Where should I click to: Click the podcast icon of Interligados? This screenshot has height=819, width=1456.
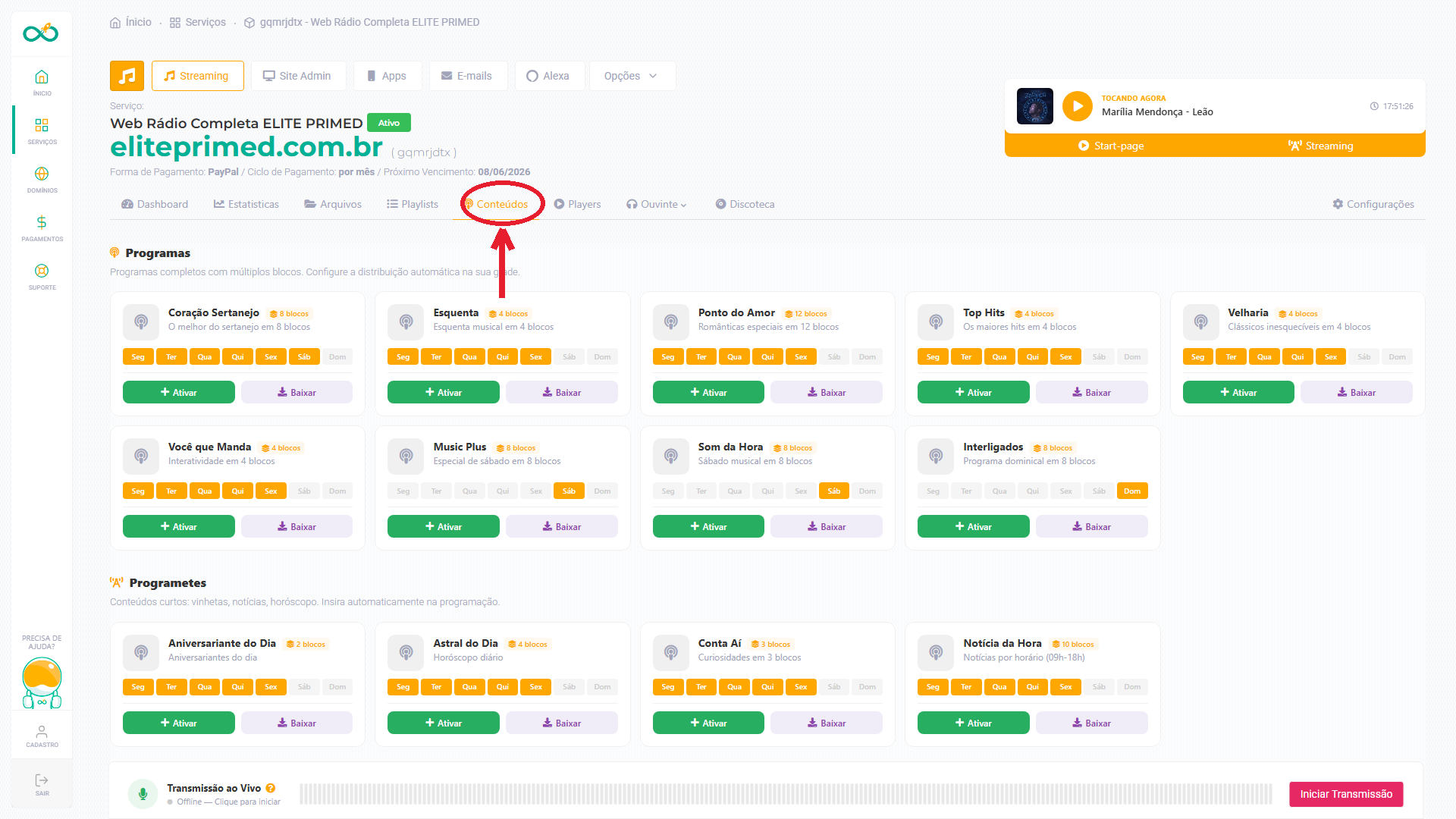click(936, 456)
